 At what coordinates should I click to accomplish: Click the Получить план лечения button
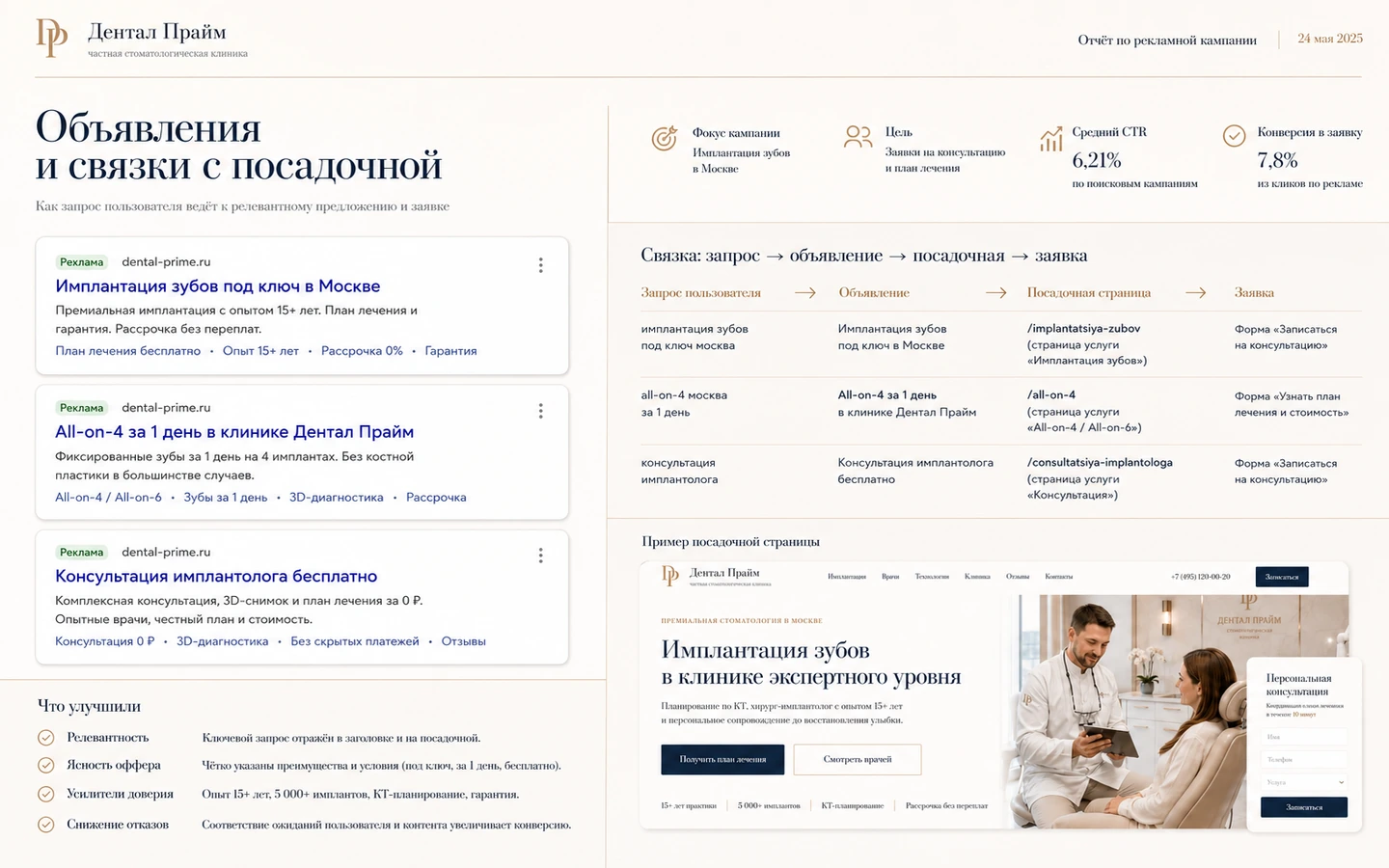click(722, 760)
